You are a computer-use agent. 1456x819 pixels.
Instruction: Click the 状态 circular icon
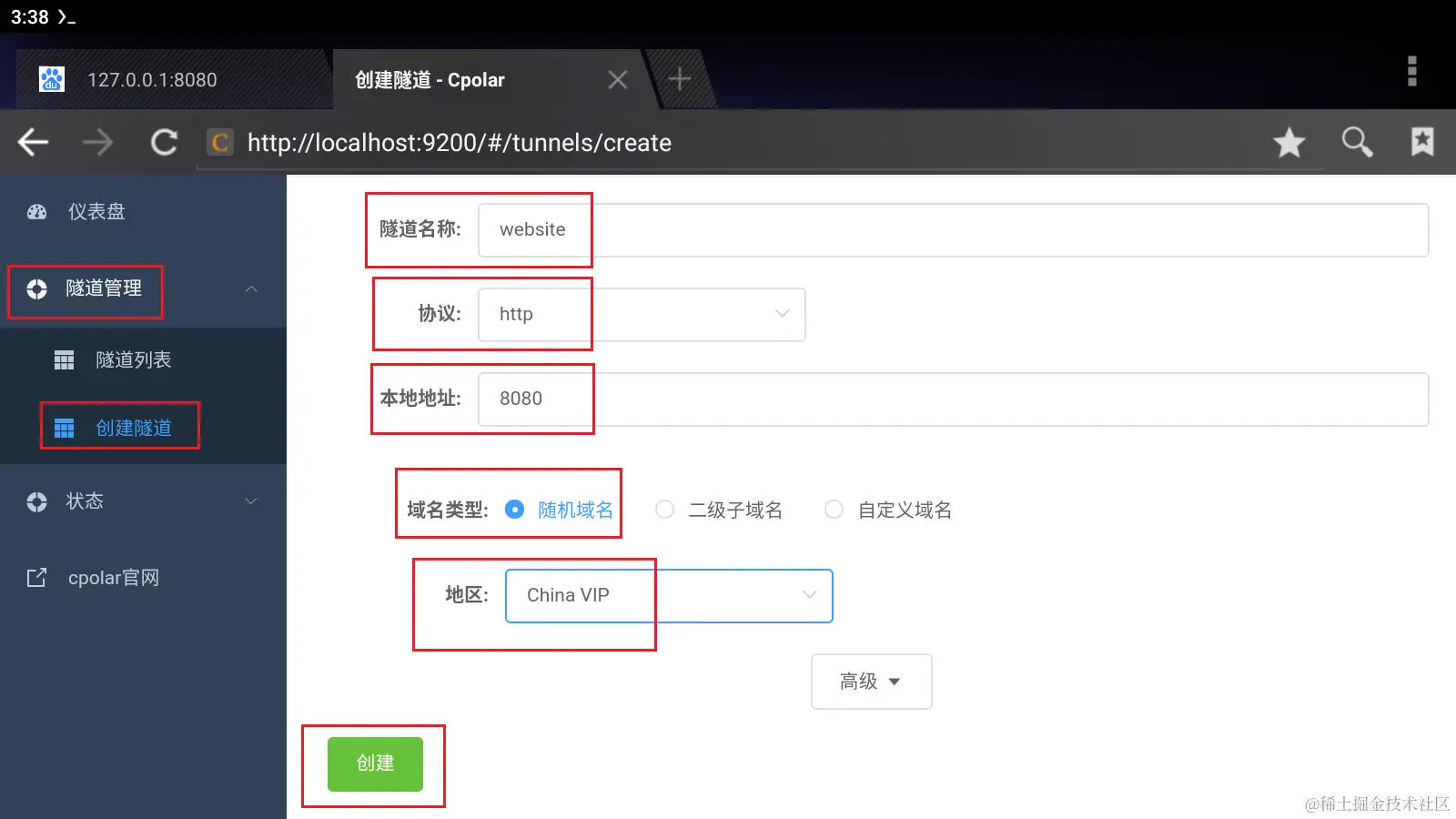36,501
